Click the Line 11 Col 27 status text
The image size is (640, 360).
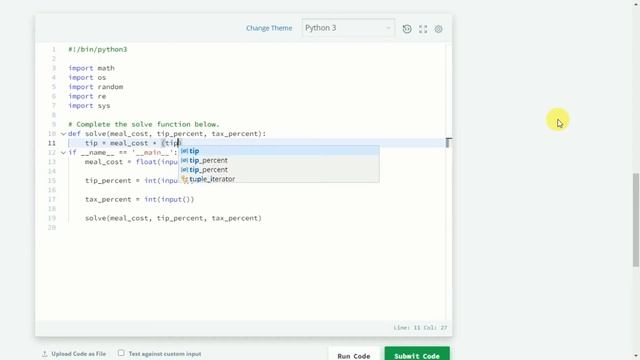tap(420, 328)
